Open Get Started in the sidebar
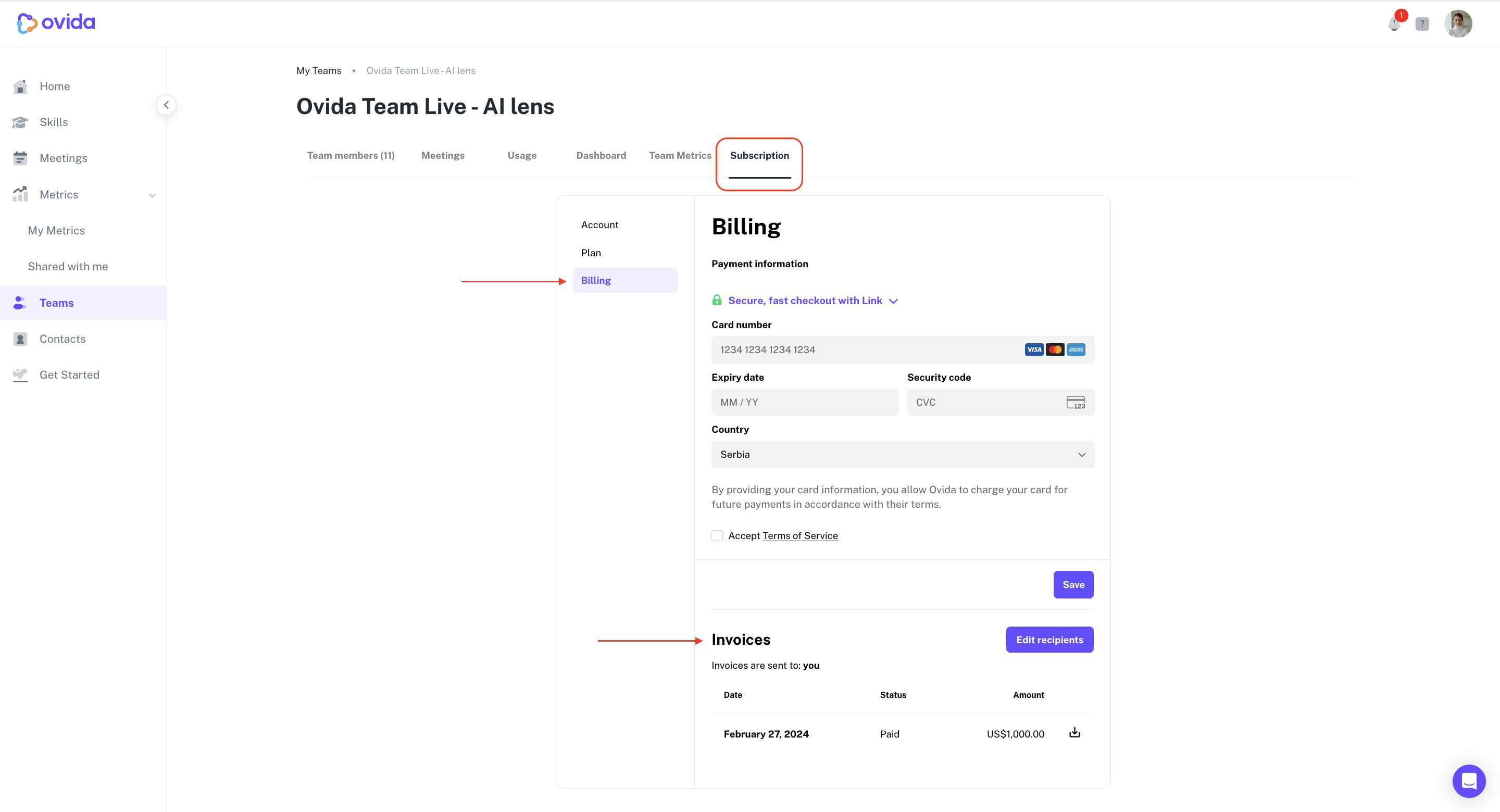Viewport: 1500px width, 812px height. [69, 375]
